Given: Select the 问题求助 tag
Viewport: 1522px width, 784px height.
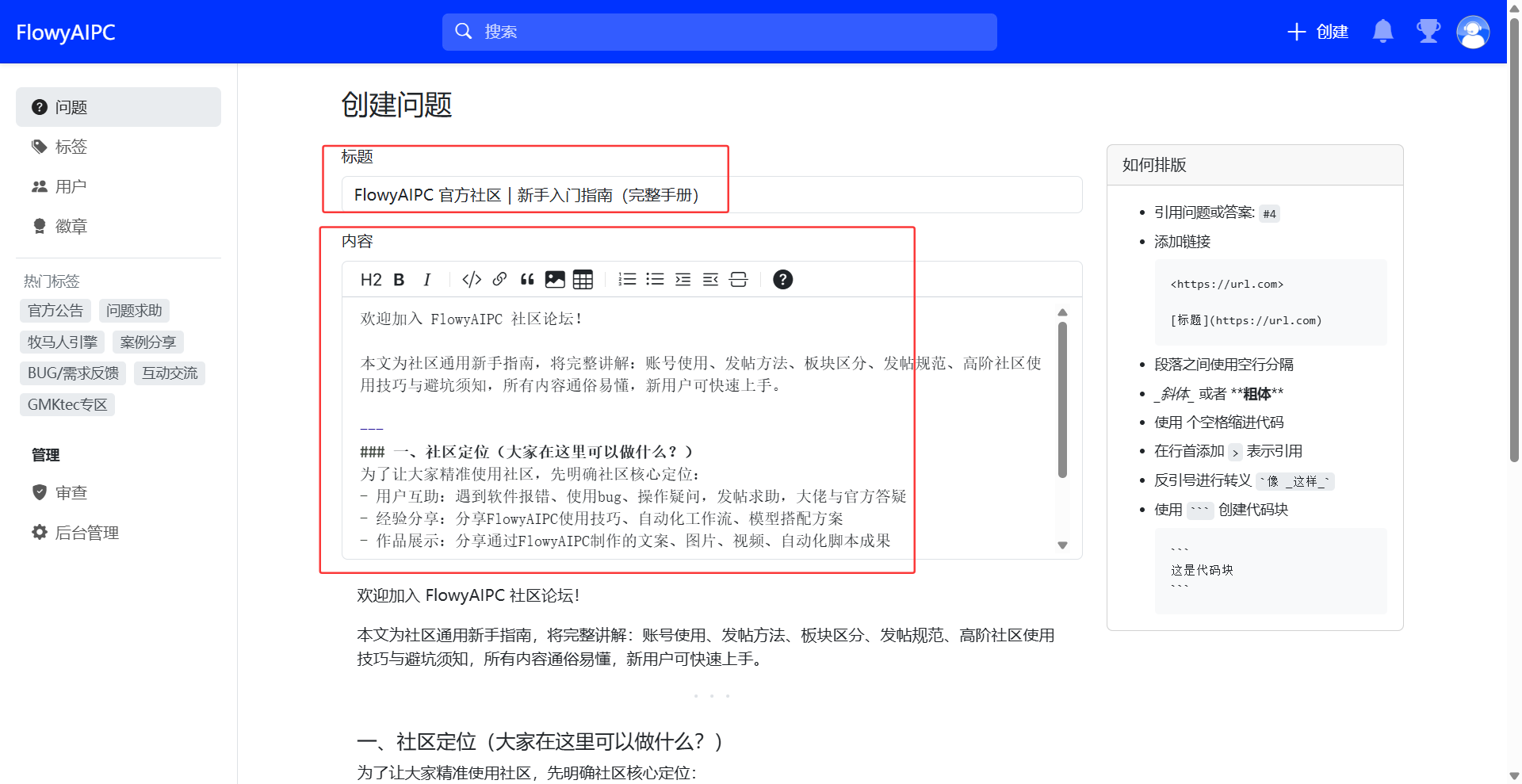Looking at the screenshot, I should point(134,311).
